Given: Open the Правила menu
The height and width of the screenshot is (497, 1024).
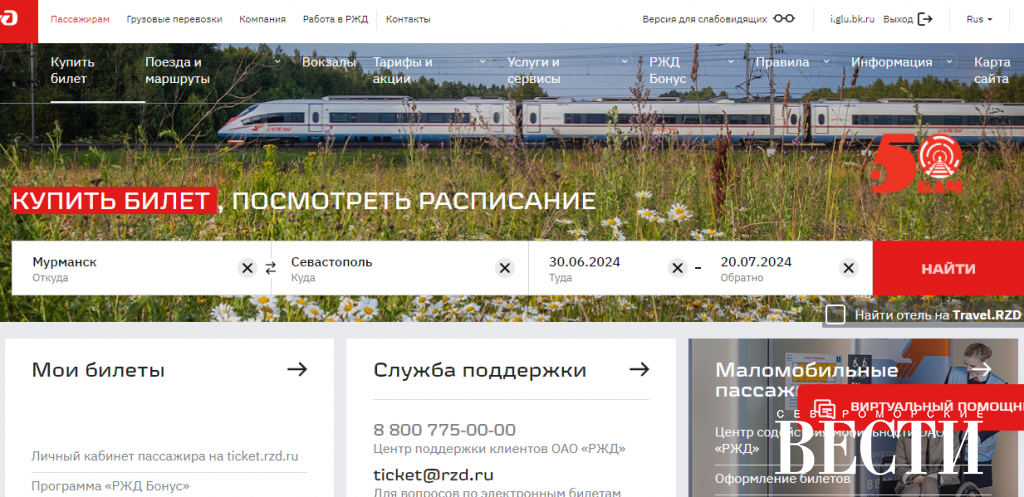Looking at the screenshot, I should pyautogui.click(x=782, y=62).
